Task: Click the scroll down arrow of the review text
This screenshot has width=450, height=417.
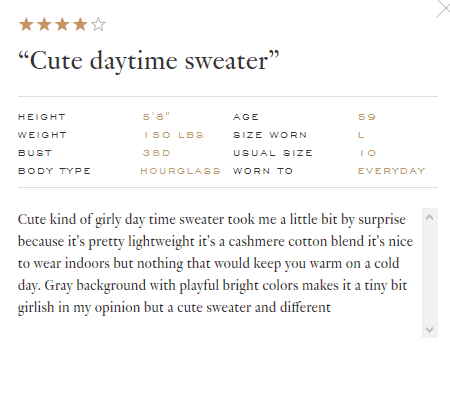Action: [430, 330]
